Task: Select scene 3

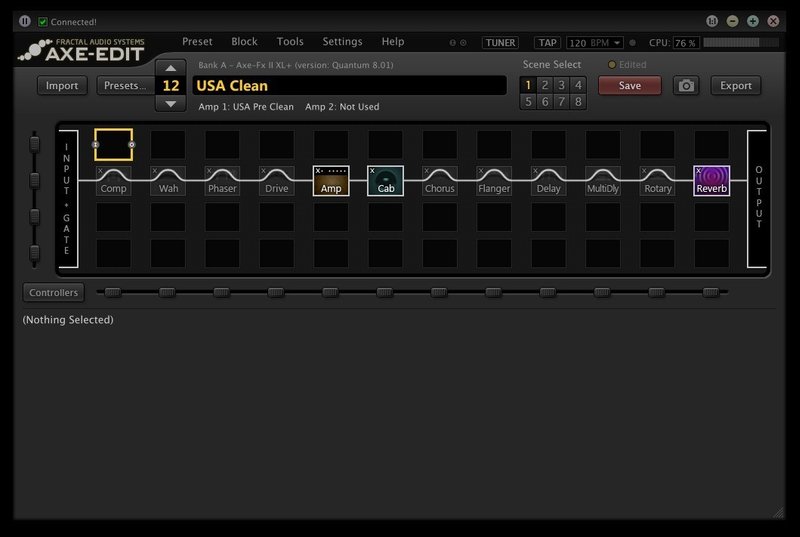Action: (x=561, y=85)
